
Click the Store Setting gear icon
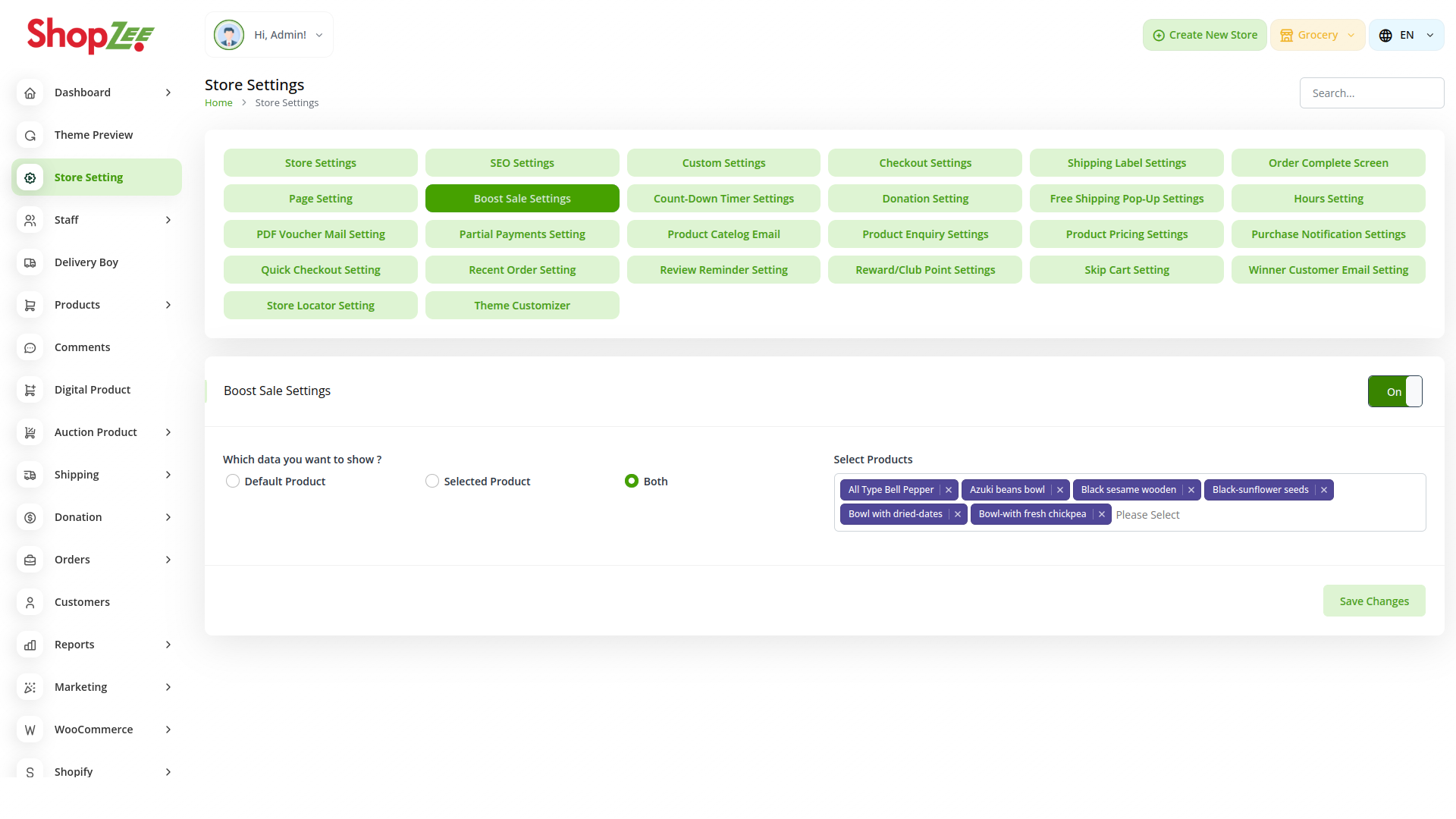click(x=30, y=177)
